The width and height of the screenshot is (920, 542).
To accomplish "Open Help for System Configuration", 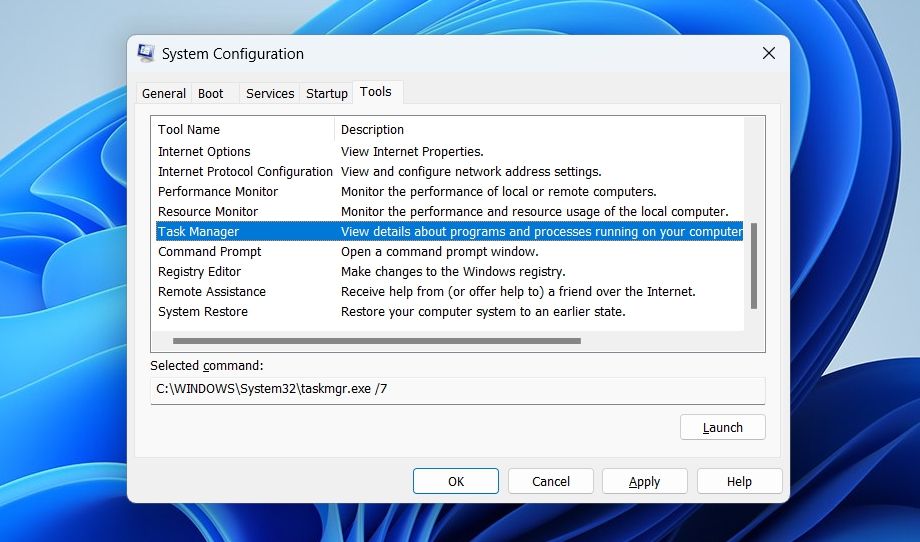I will [x=739, y=482].
